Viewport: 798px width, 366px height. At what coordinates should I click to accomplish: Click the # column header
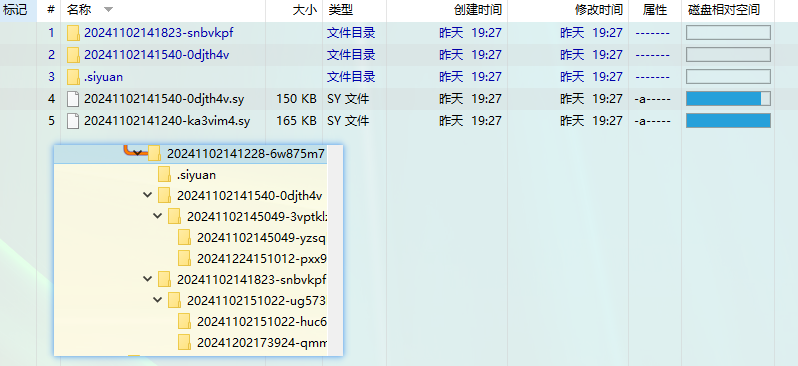pyautogui.click(x=50, y=10)
